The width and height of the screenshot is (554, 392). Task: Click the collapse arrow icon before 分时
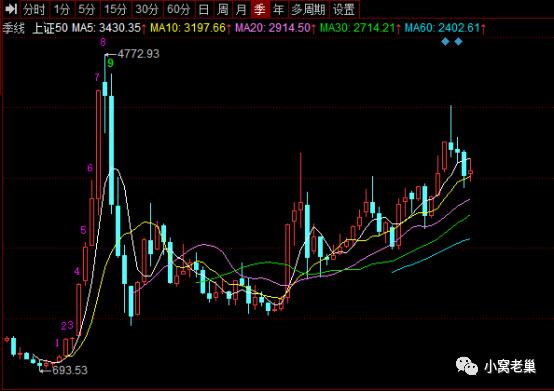[x=11, y=8]
